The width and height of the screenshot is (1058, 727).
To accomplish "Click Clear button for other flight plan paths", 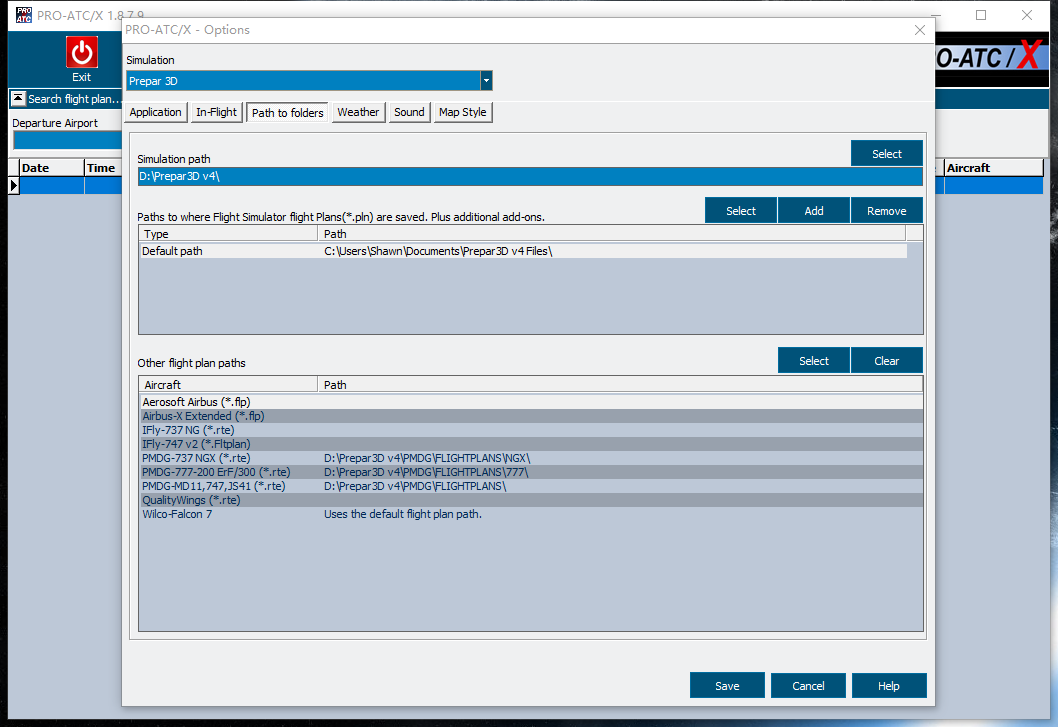I will click(x=886, y=361).
